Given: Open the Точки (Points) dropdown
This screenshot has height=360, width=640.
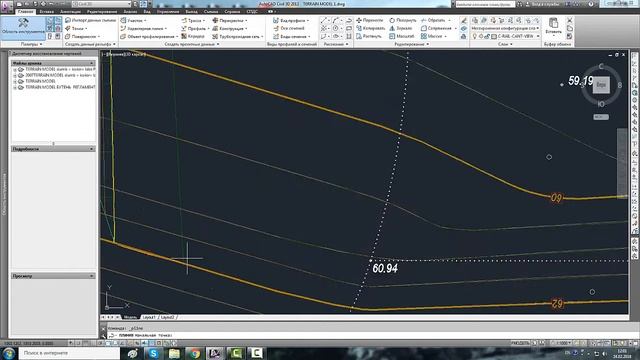Looking at the screenshot, I should coord(77,29).
